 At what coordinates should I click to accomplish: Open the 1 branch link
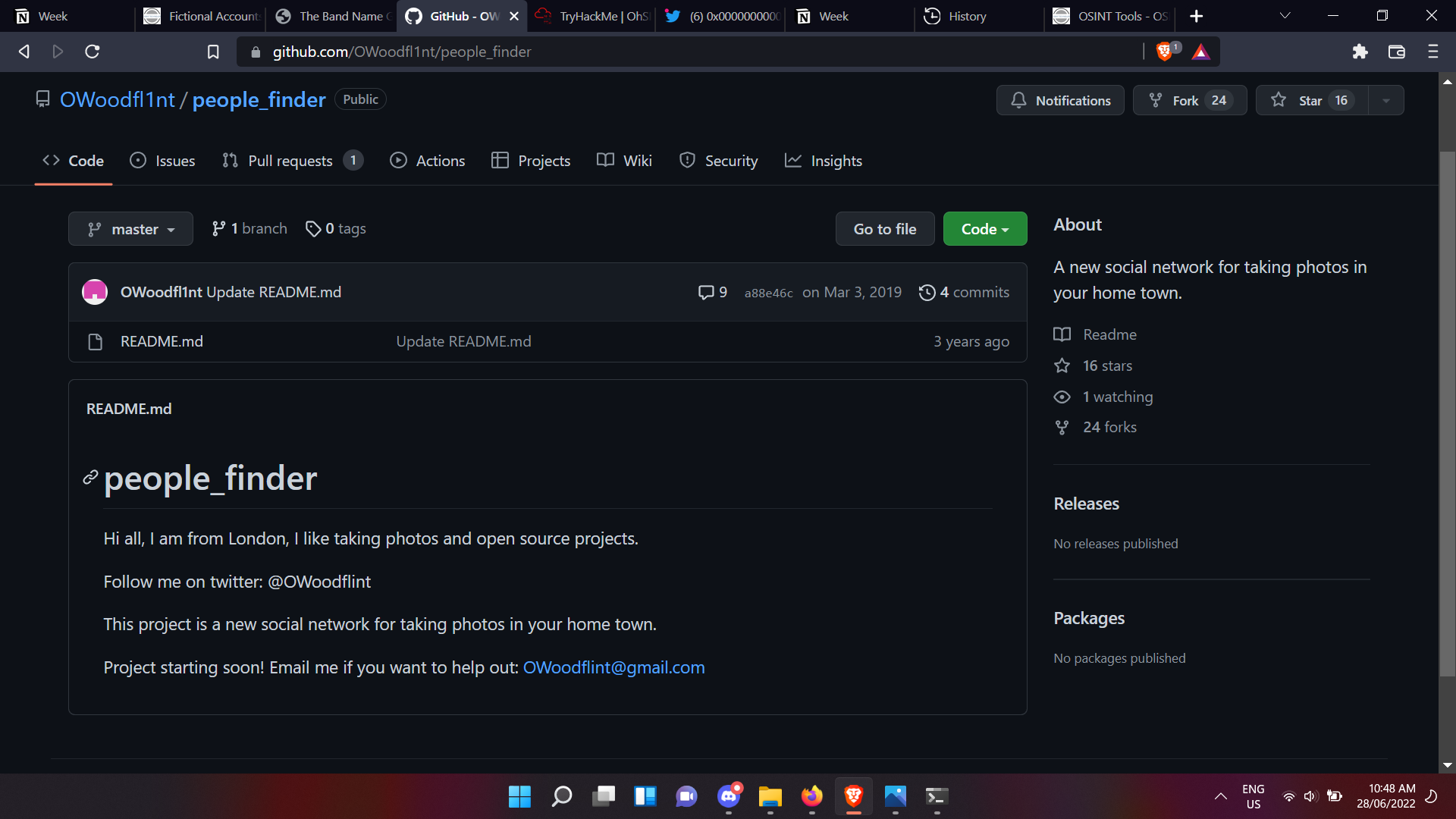(249, 228)
